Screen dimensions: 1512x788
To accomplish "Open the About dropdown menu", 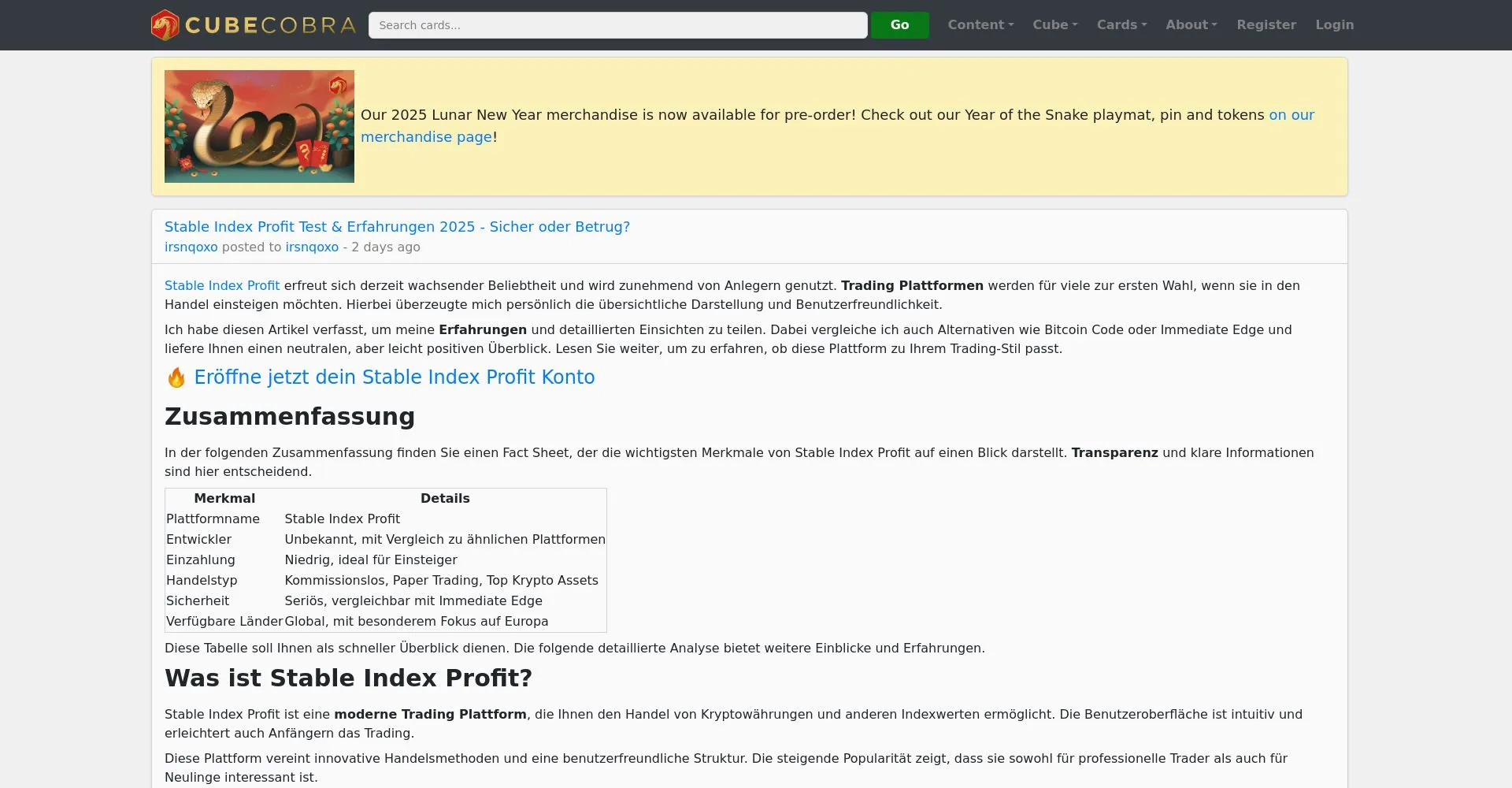I will (x=1191, y=25).
